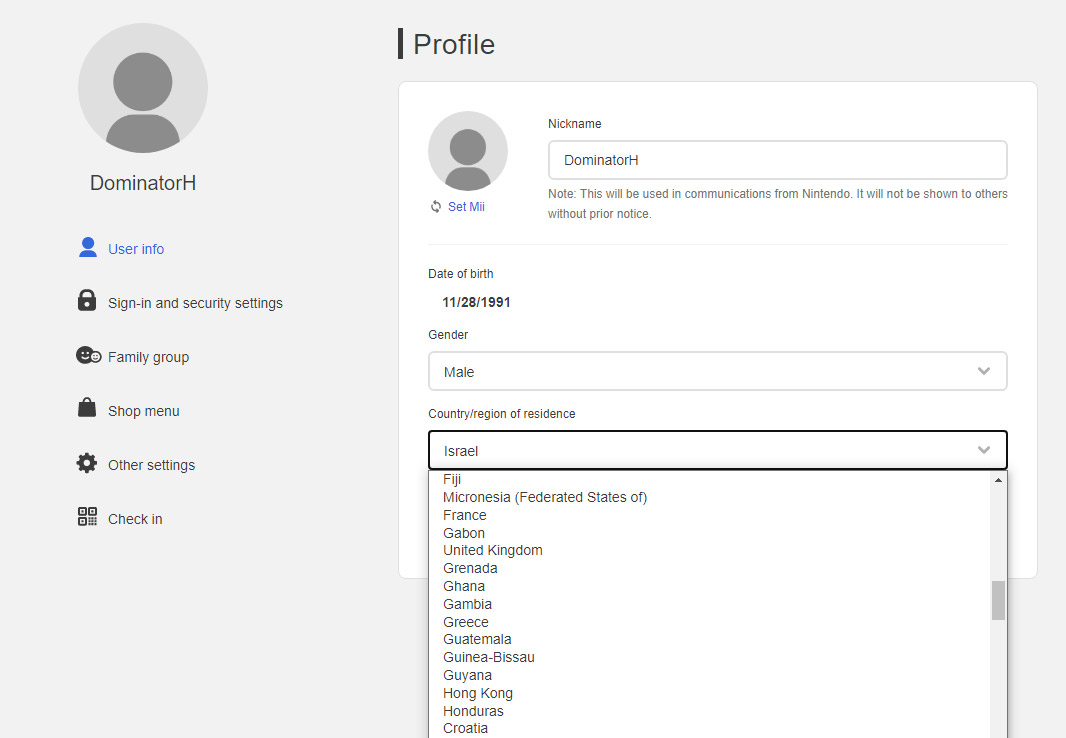The width and height of the screenshot is (1066, 738).
Task: Click the Check in QR code icon
Action: click(x=87, y=517)
